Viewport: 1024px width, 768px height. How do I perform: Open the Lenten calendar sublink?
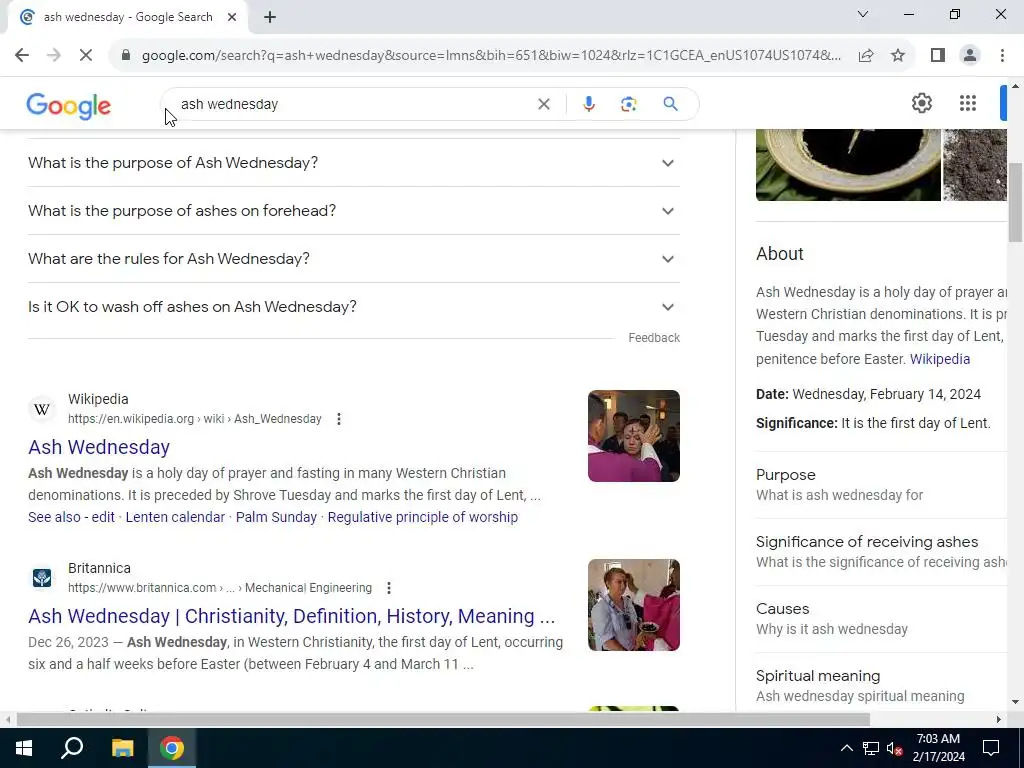click(x=175, y=517)
